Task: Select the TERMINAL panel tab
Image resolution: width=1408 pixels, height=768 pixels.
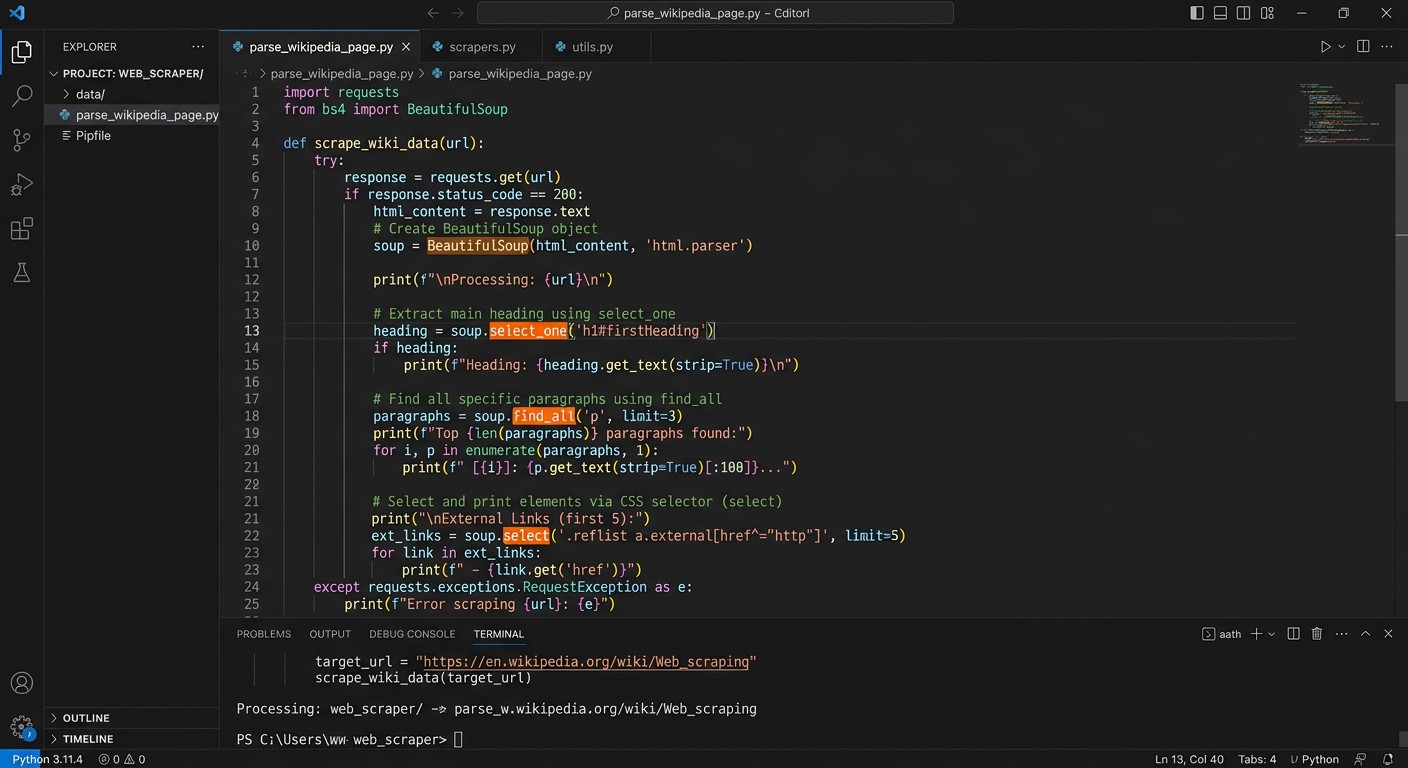Action: pyautogui.click(x=499, y=634)
